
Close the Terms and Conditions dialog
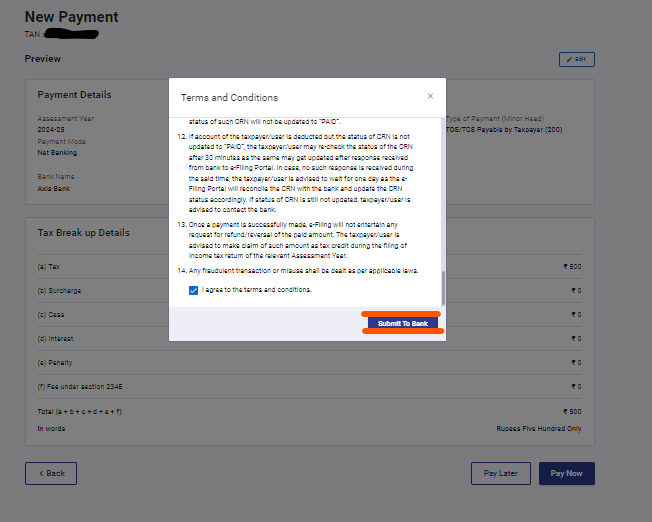pos(430,96)
